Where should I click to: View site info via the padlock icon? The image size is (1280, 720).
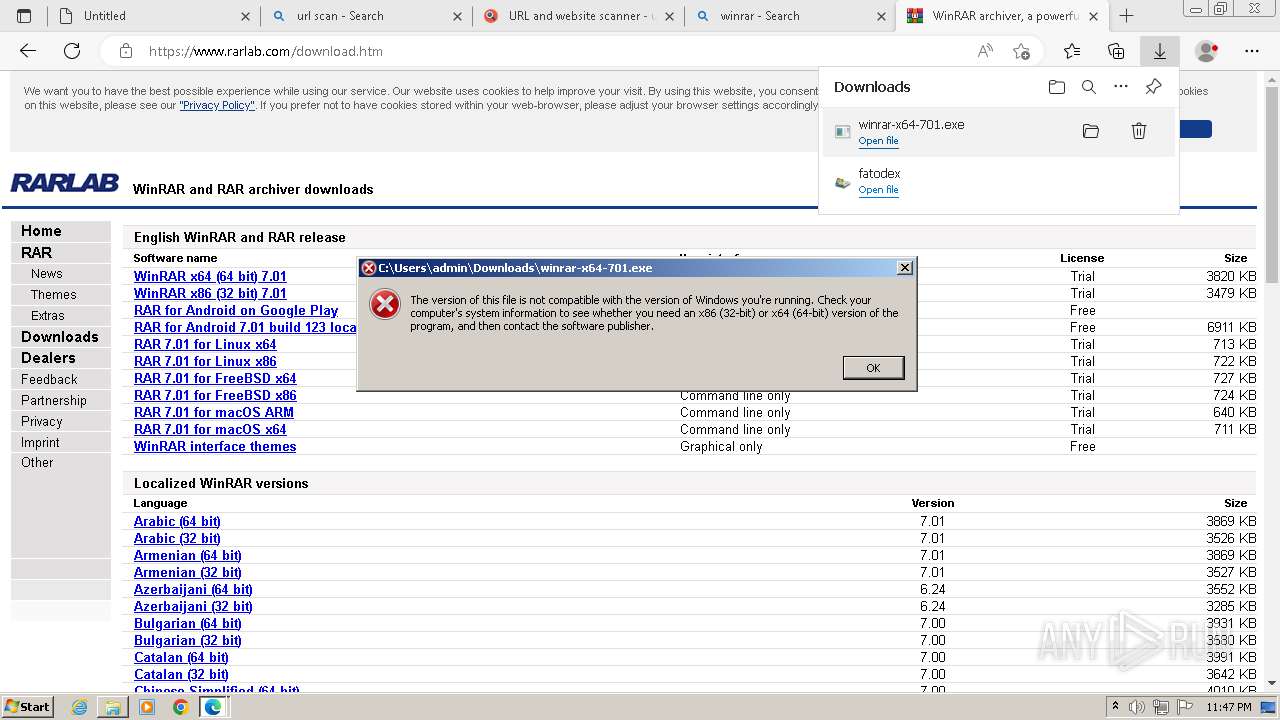125,51
